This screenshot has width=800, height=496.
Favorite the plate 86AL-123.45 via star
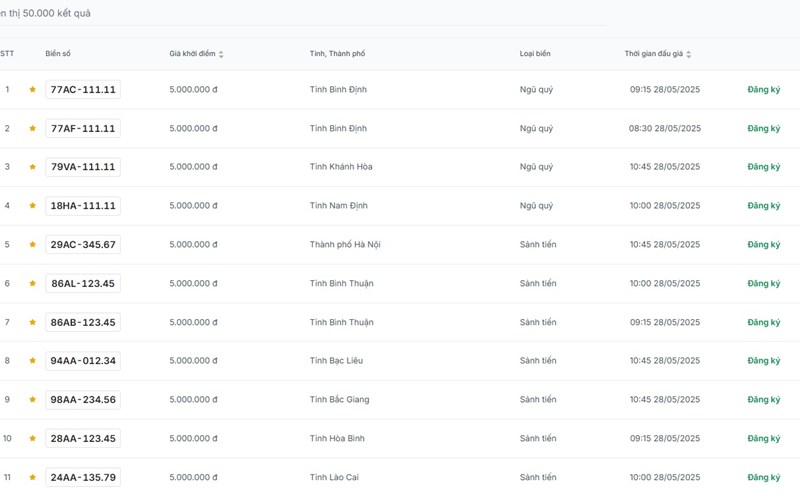(x=32, y=284)
